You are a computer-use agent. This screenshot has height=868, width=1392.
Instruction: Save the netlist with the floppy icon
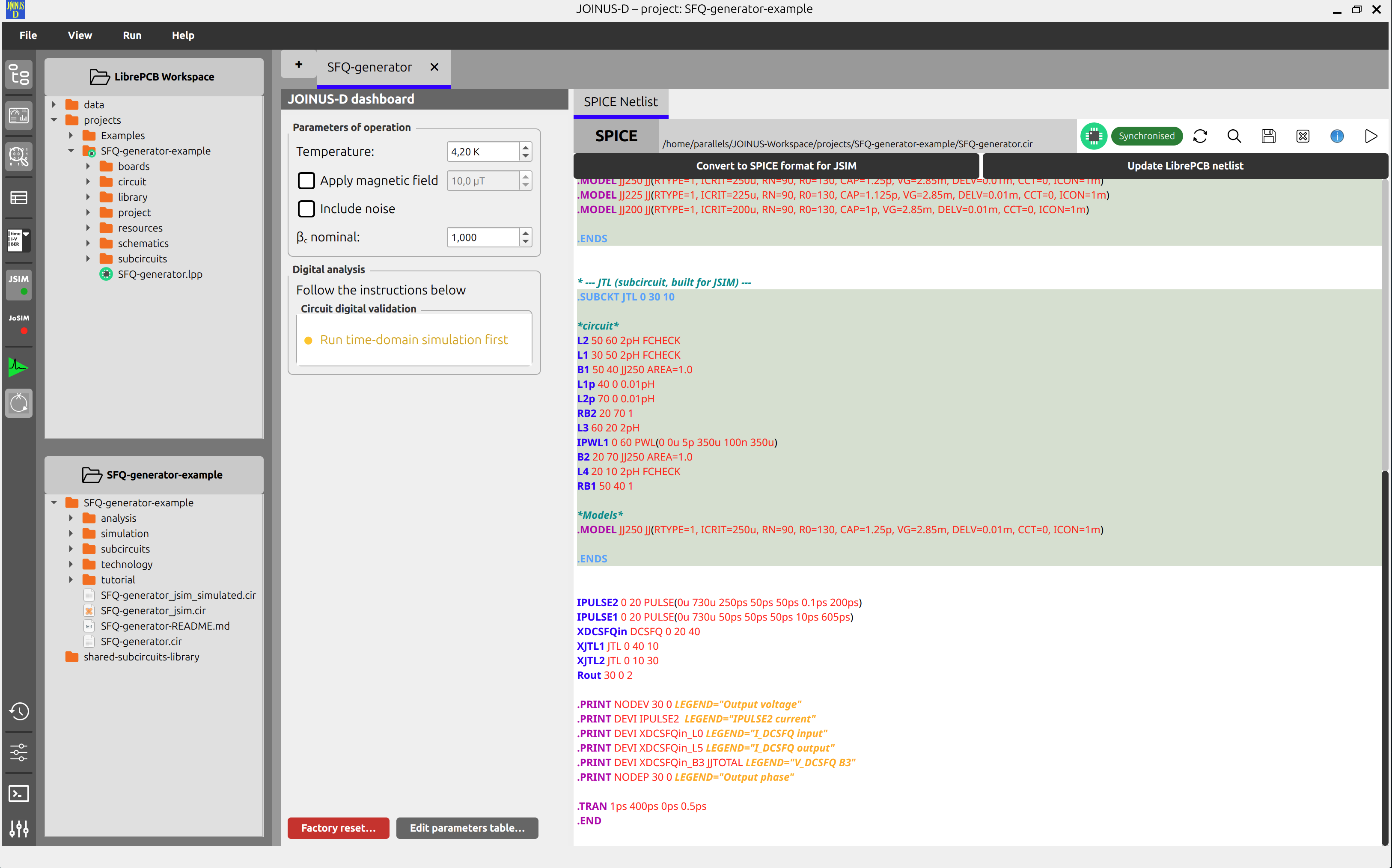pyautogui.click(x=1269, y=136)
